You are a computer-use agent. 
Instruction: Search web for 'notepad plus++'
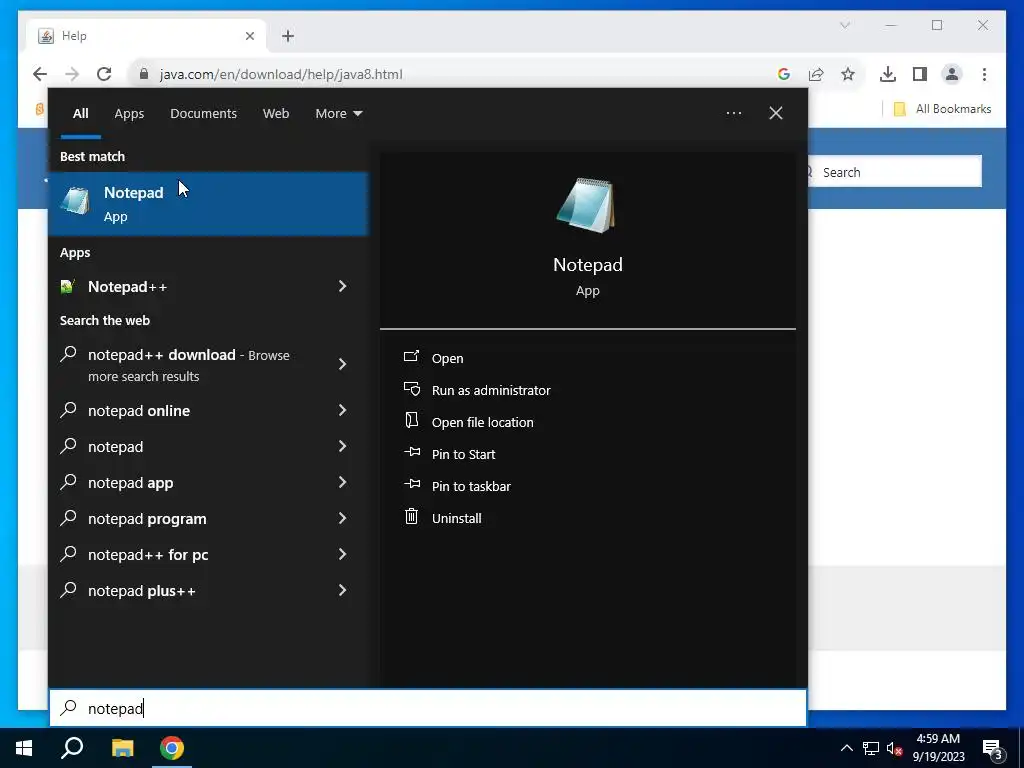pos(142,591)
